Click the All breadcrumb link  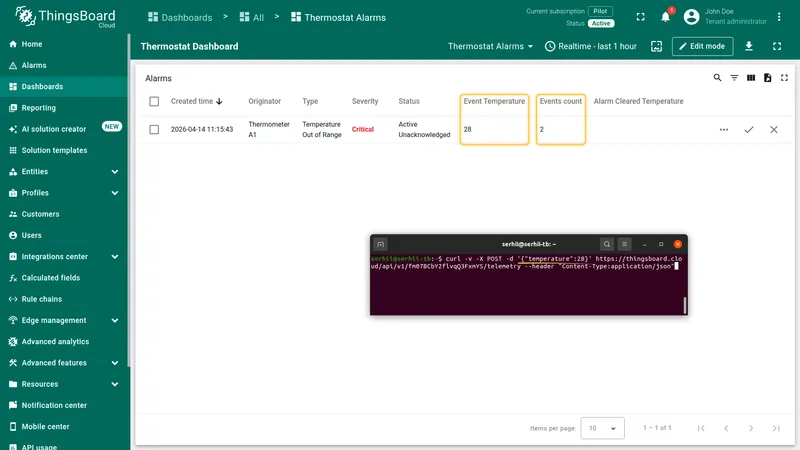(252, 17)
